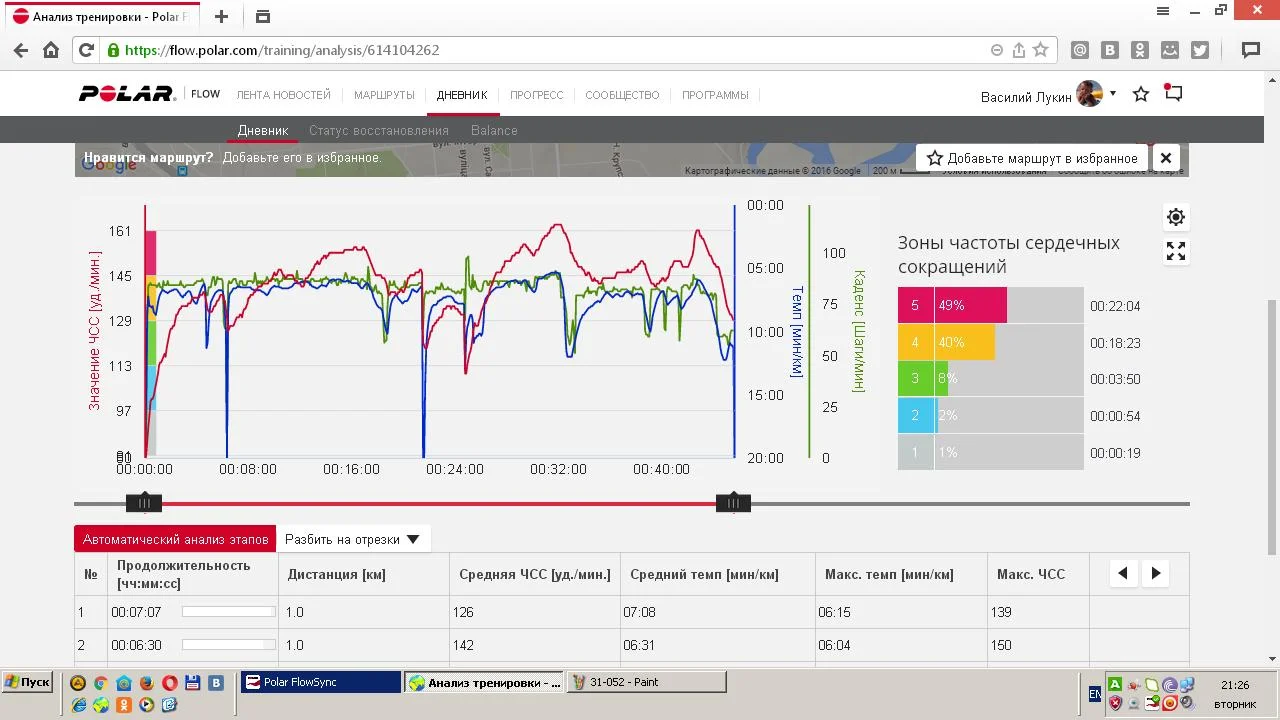
Task: Go to the ПРОГРЕСС menu item
Action: [536, 95]
